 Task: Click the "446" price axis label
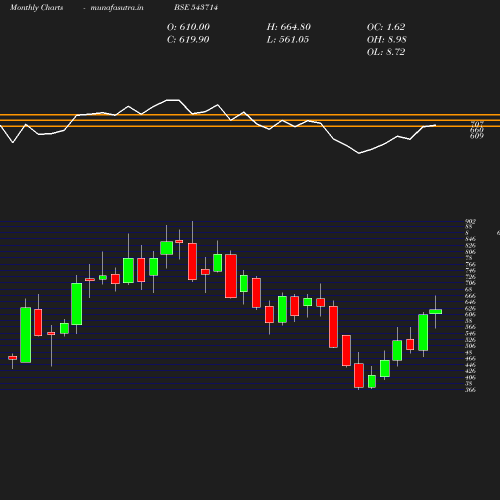point(470,365)
